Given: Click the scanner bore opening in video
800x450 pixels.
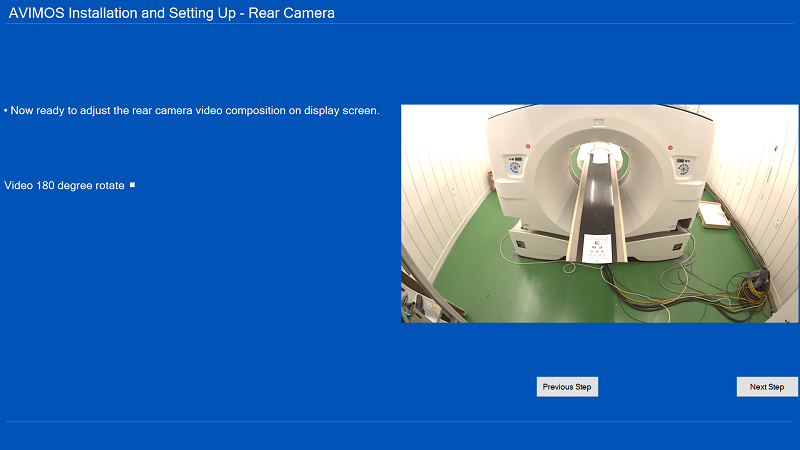Looking at the screenshot, I should click(x=599, y=155).
